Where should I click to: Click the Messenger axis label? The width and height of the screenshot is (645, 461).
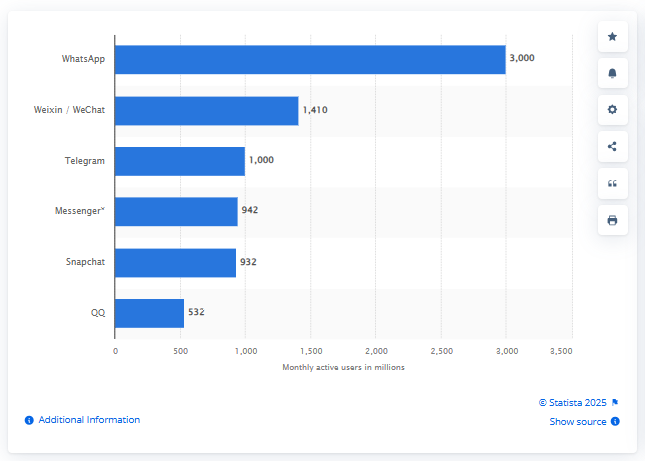(80, 211)
